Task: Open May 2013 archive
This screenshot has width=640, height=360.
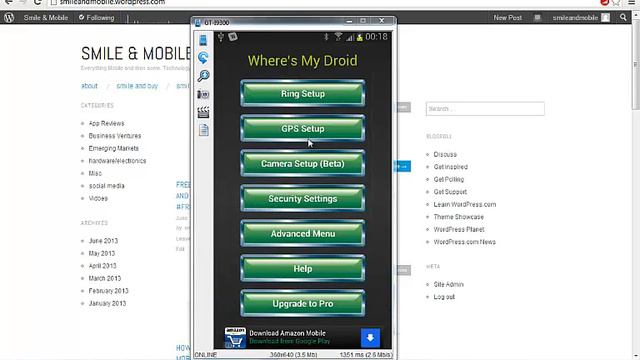Action: 102,253
